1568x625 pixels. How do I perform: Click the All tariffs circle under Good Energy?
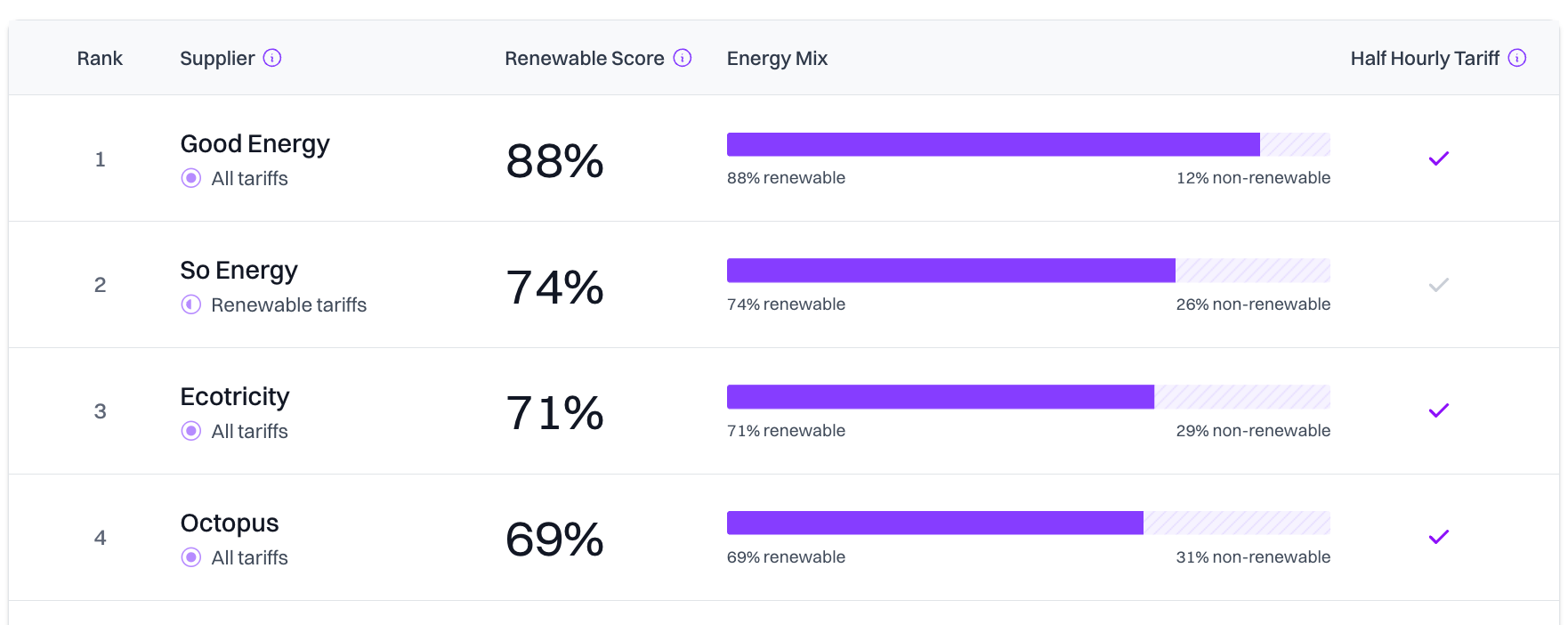(x=190, y=178)
